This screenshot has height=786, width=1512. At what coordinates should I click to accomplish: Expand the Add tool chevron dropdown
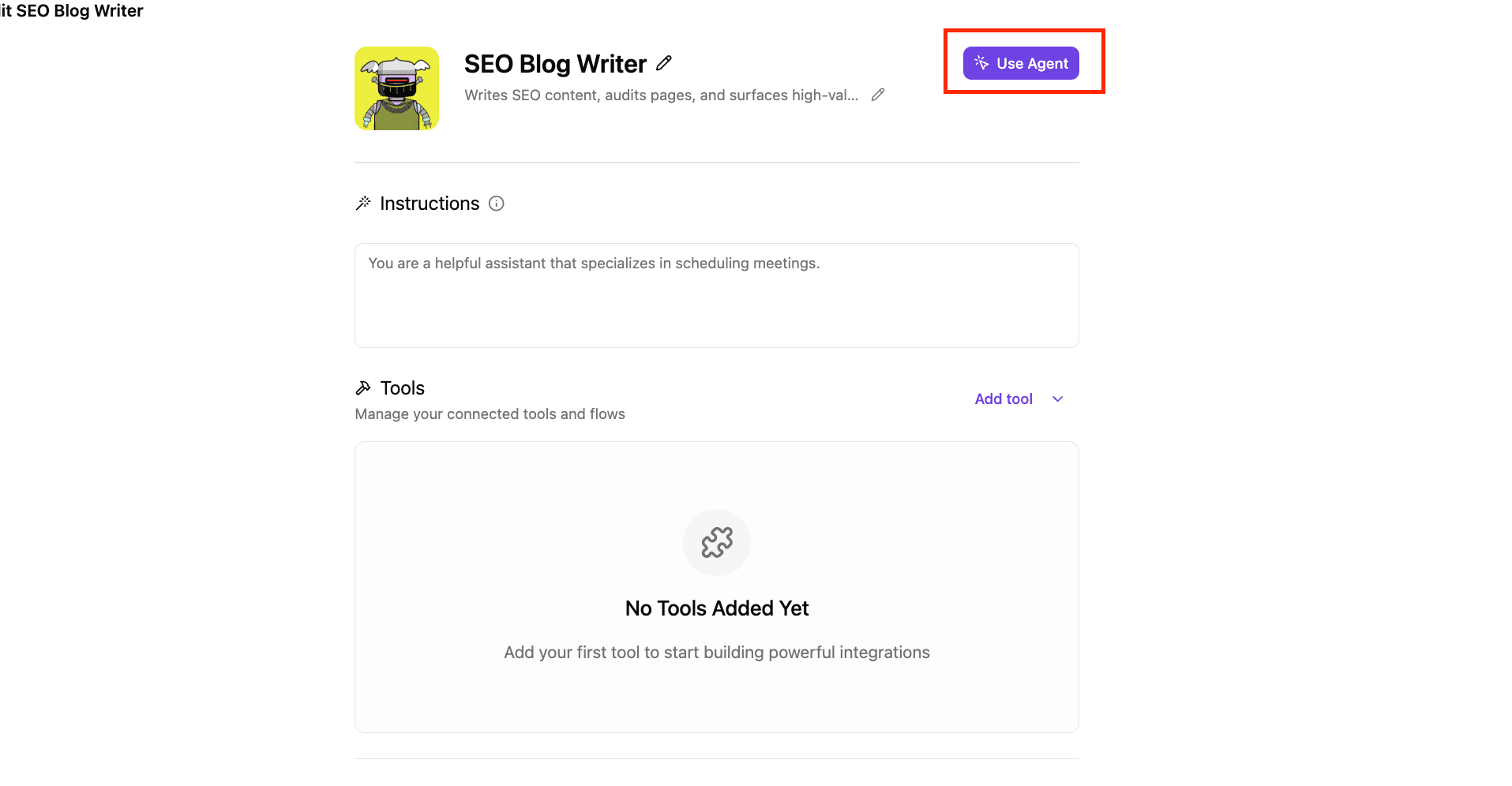[1058, 399]
